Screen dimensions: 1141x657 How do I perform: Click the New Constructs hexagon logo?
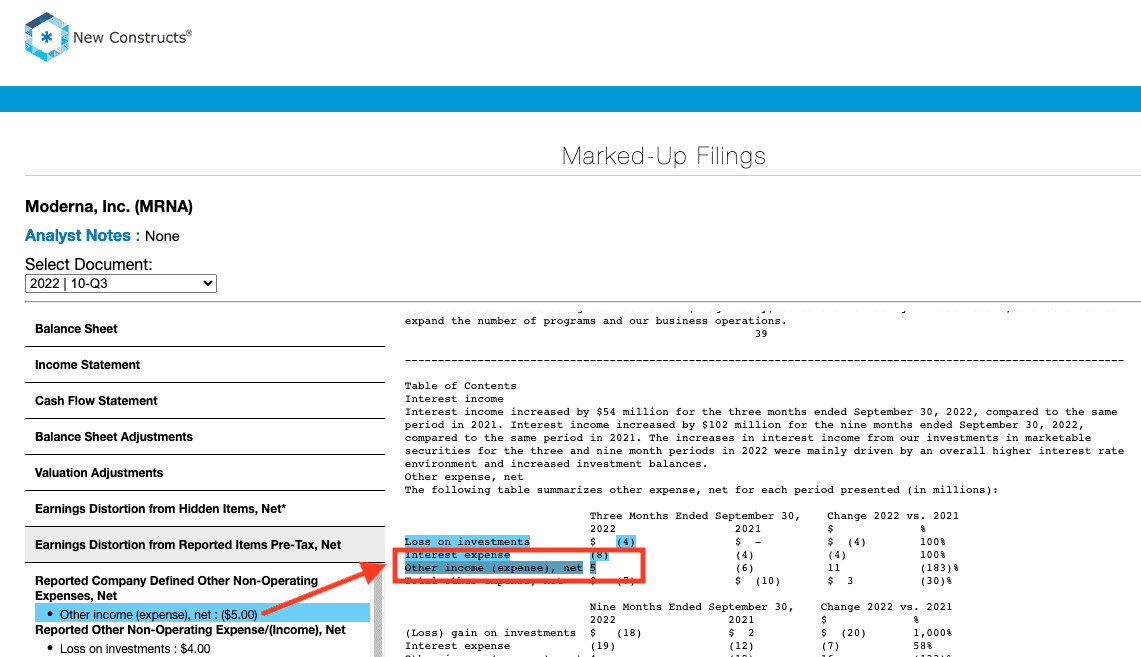coord(46,37)
